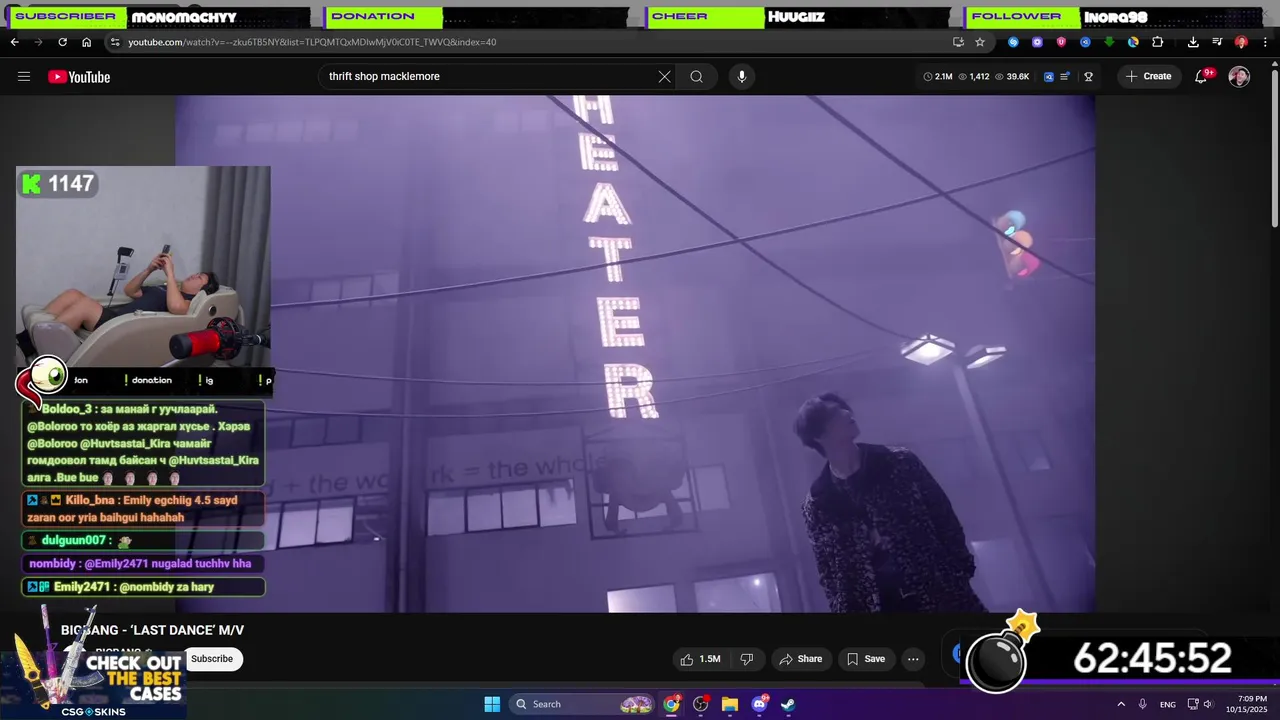Screen dimensions: 1280x720
Task: Share the LAST DANCE video
Action: 800,659
